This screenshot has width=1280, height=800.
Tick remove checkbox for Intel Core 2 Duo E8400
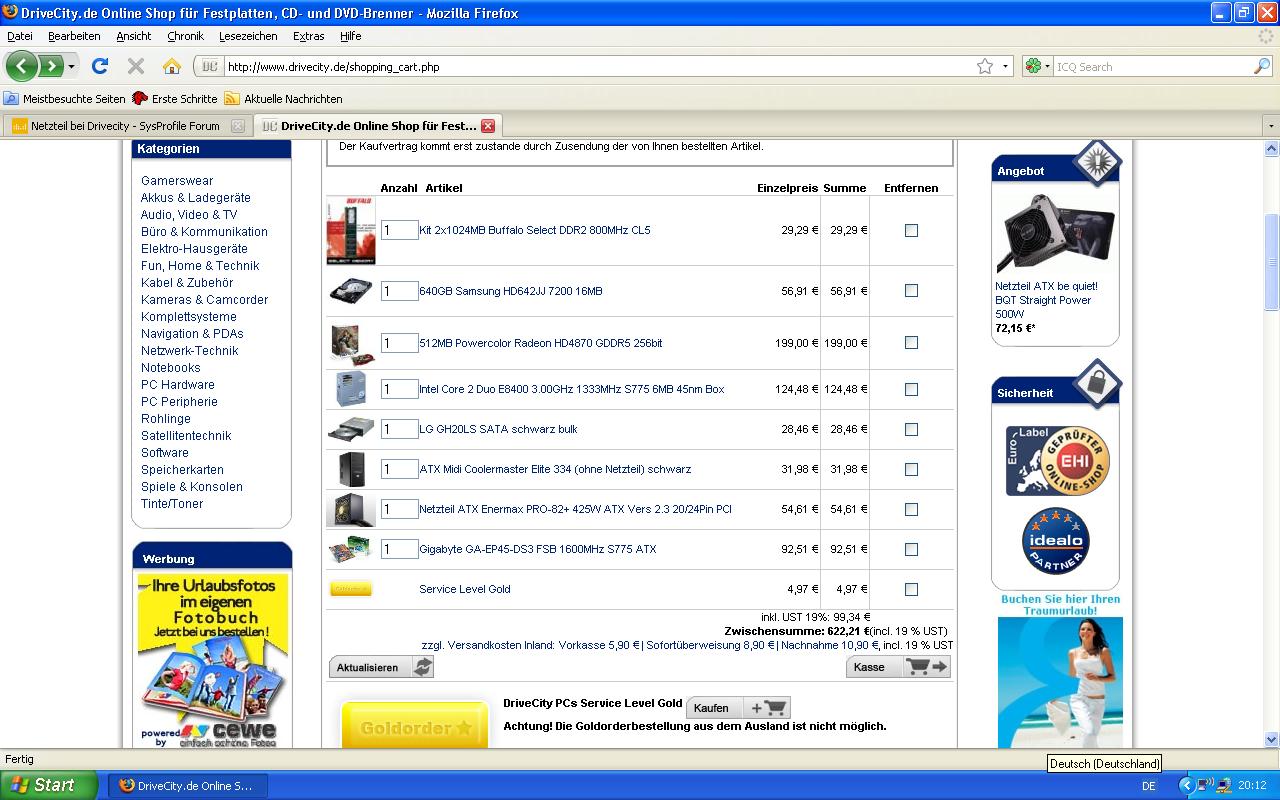(x=911, y=389)
